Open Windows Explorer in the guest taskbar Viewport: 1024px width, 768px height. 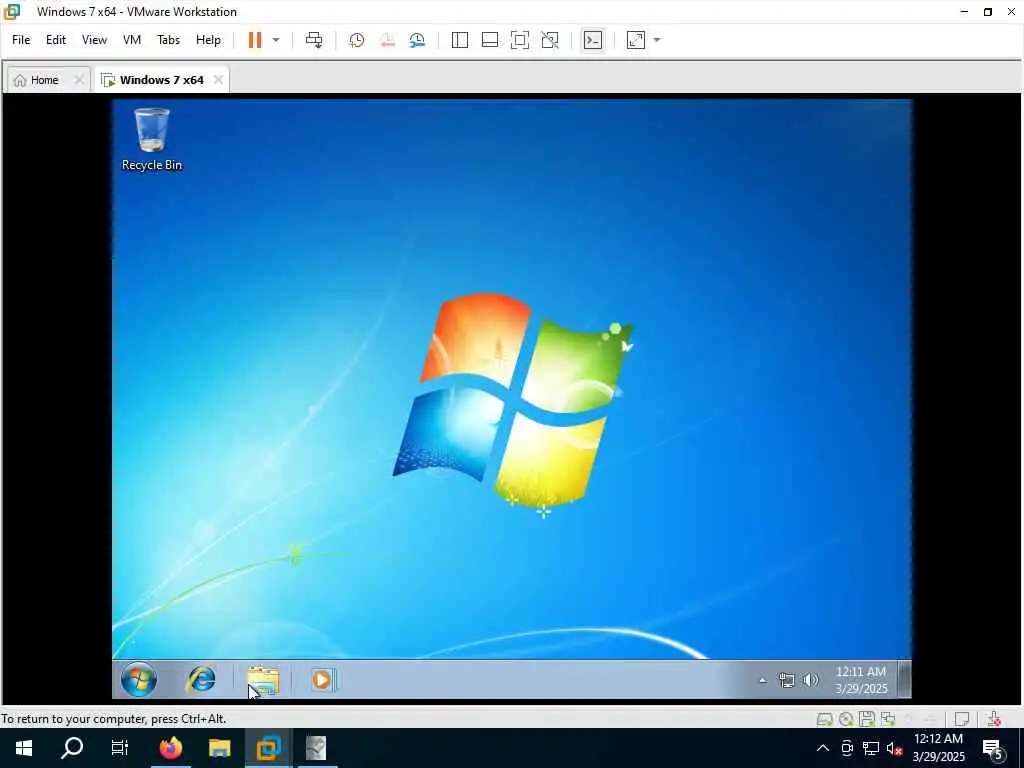click(x=263, y=680)
